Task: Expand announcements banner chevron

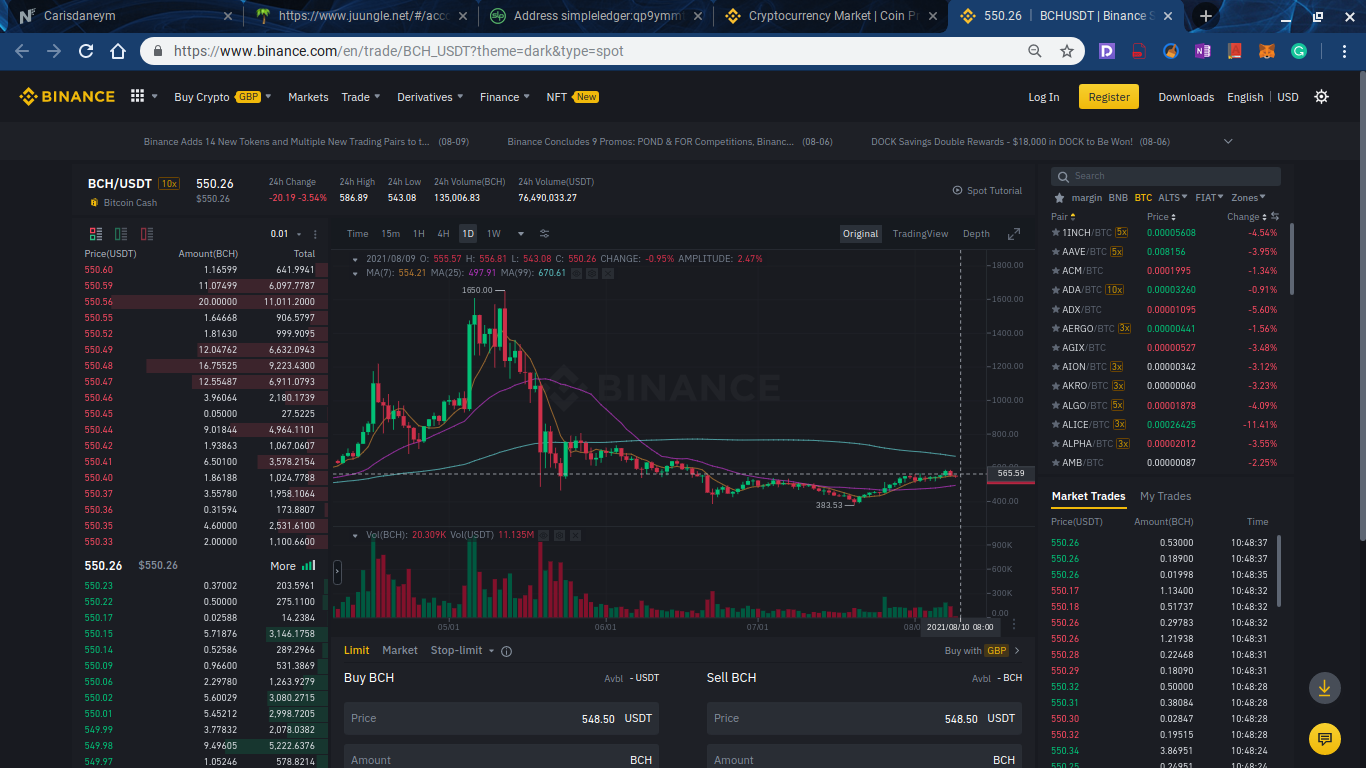Action: coord(1229,142)
